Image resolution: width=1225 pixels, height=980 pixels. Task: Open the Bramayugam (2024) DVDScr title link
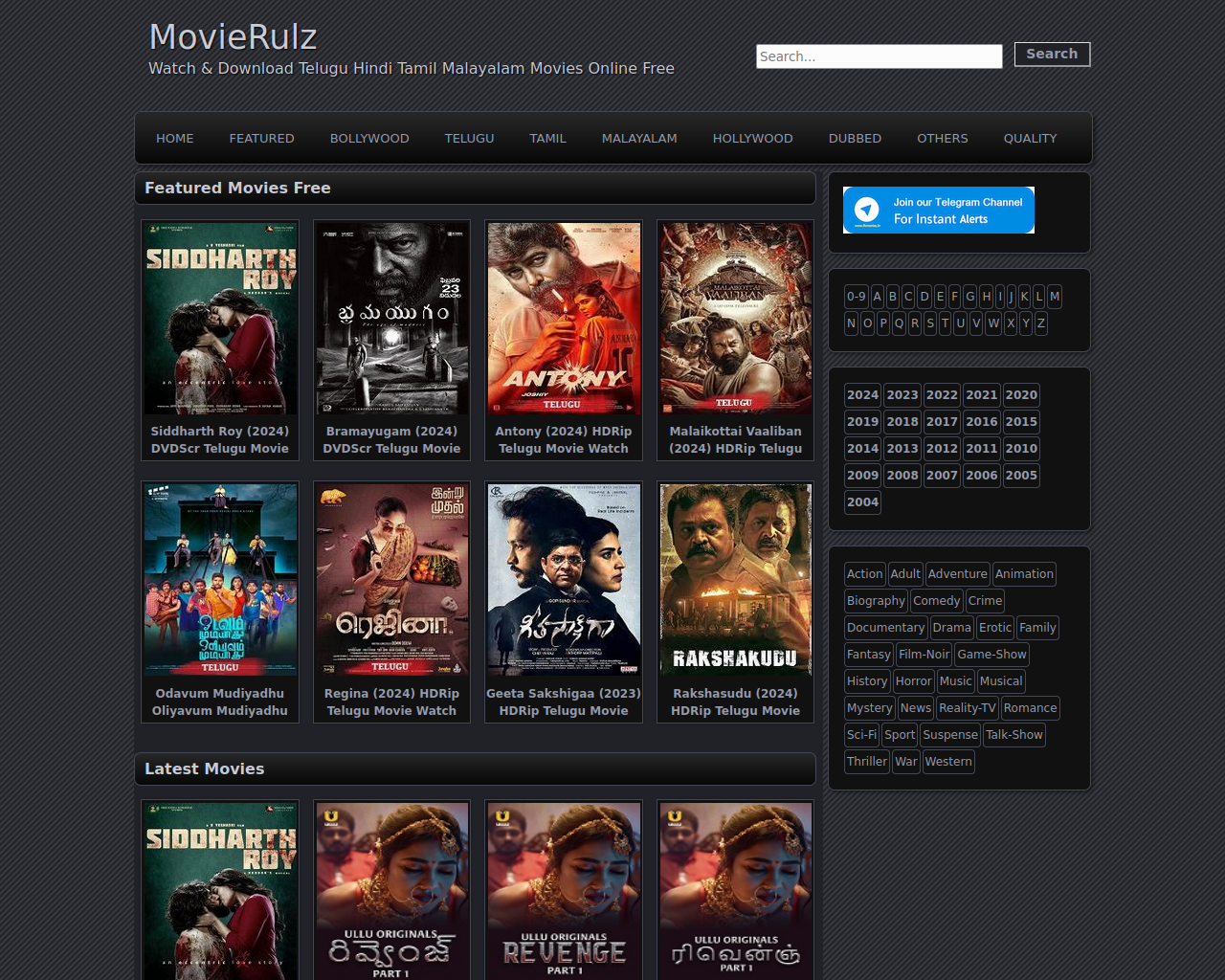tap(391, 439)
